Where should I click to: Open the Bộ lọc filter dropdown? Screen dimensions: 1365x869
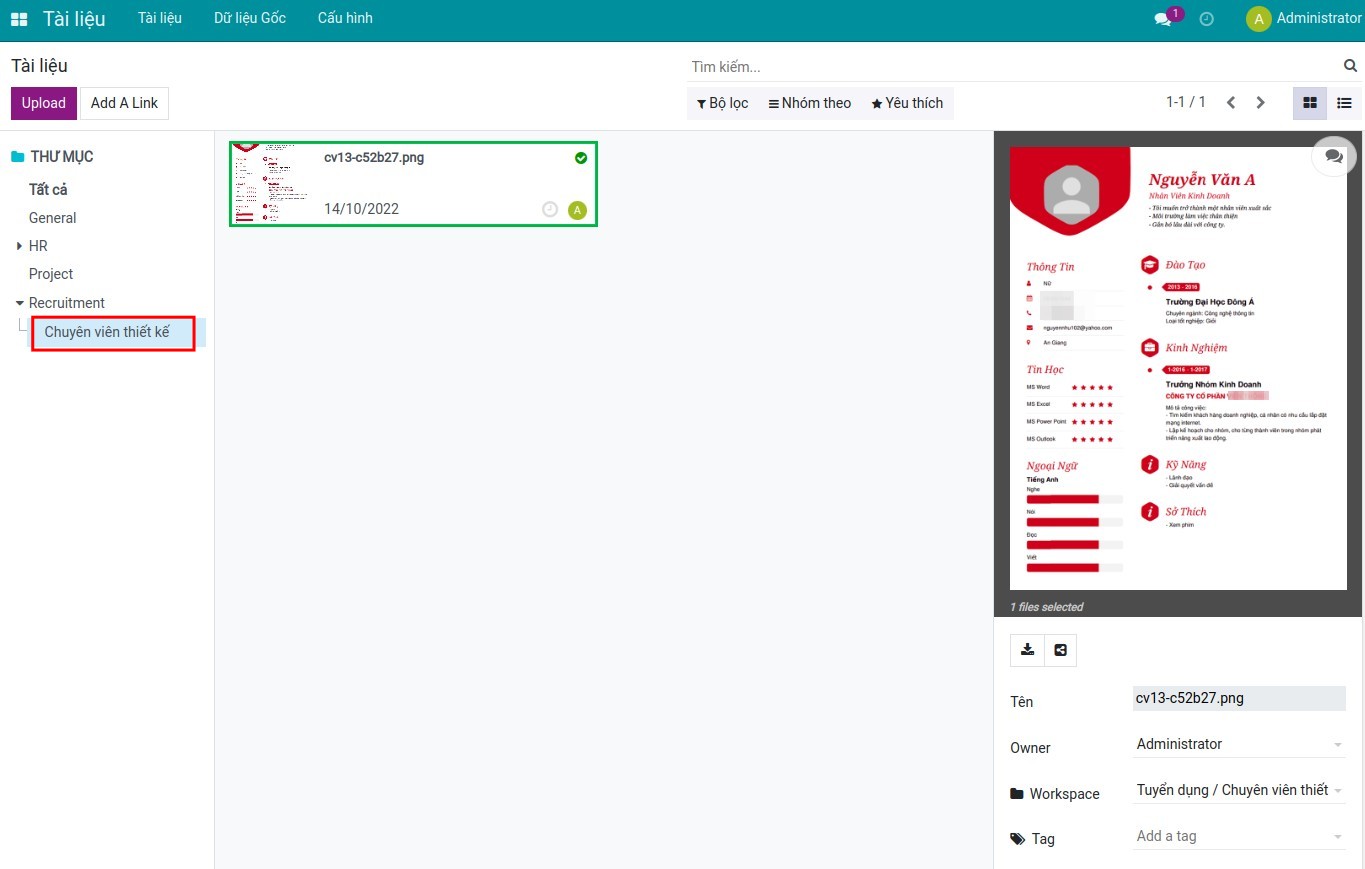coord(723,103)
